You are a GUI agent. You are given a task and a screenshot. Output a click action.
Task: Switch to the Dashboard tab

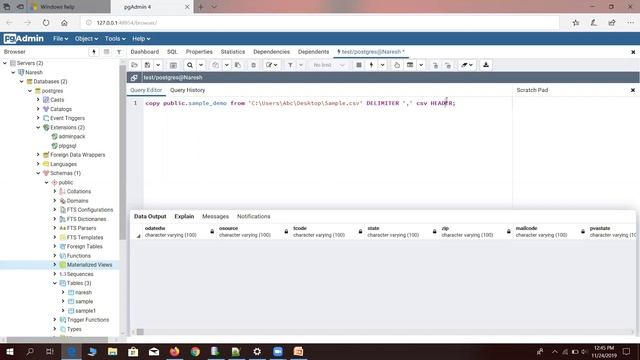[145, 52]
